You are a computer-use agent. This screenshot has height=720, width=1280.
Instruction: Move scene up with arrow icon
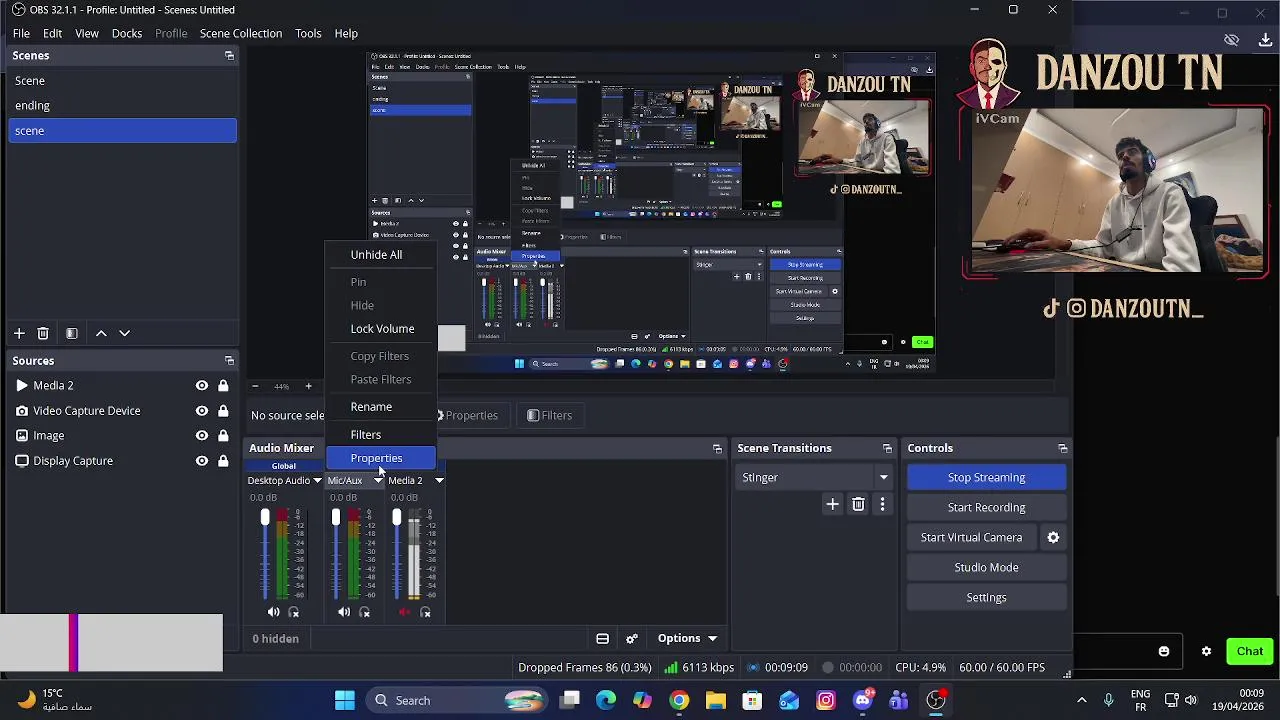click(101, 333)
